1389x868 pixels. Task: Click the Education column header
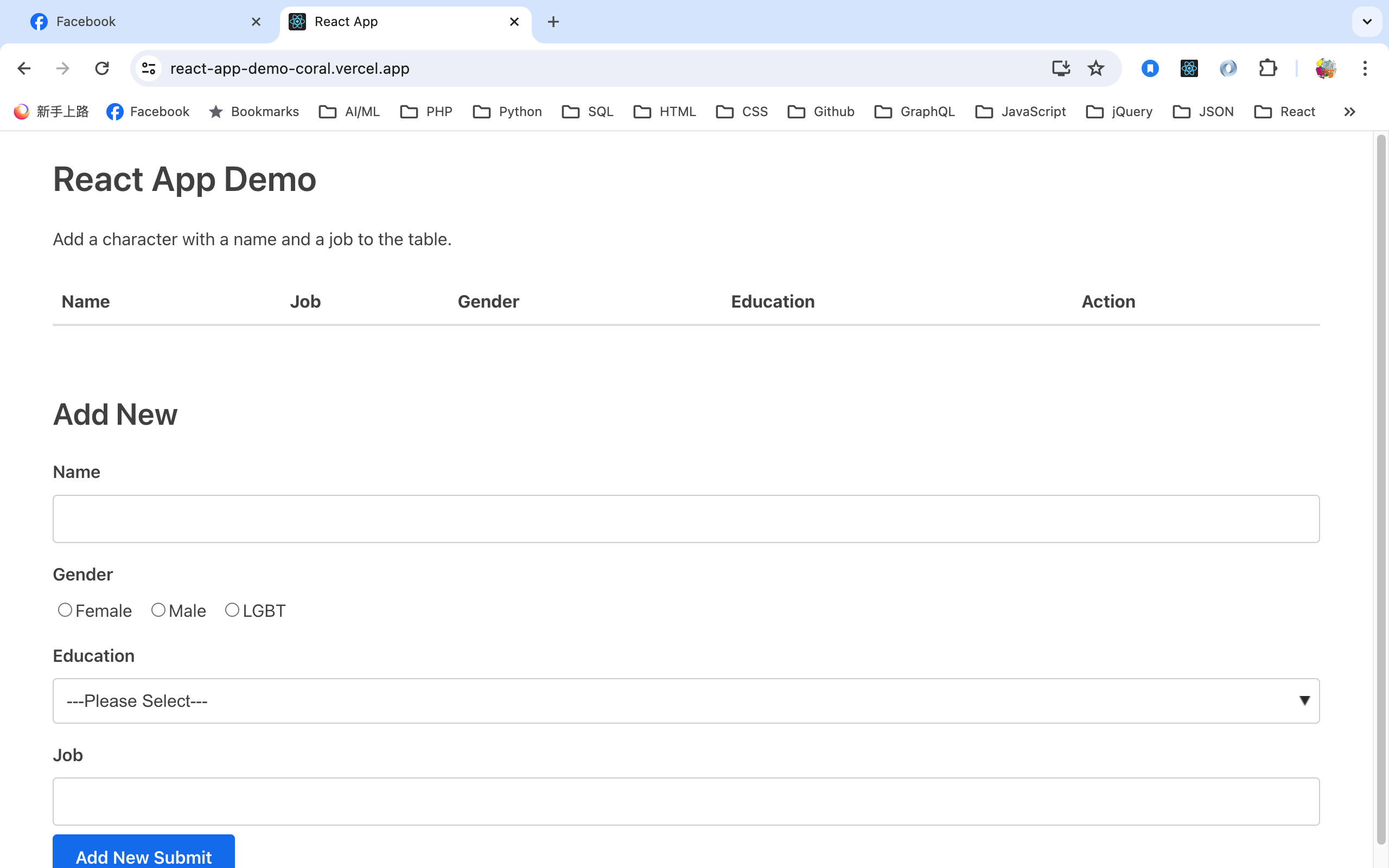pos(773,302)
